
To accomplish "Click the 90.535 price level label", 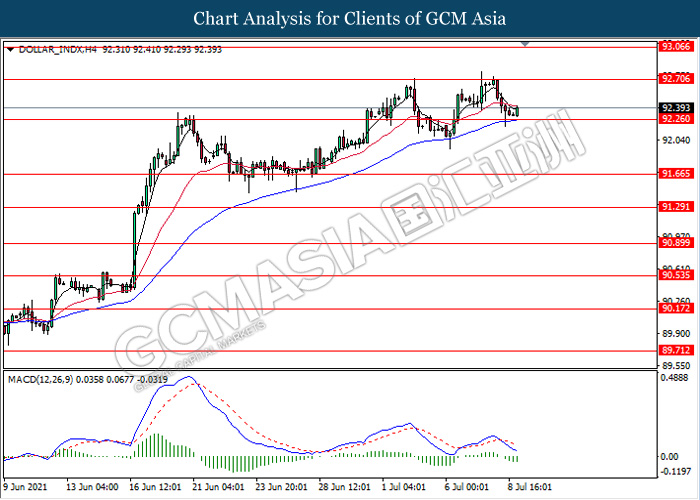I will point(675,275).
